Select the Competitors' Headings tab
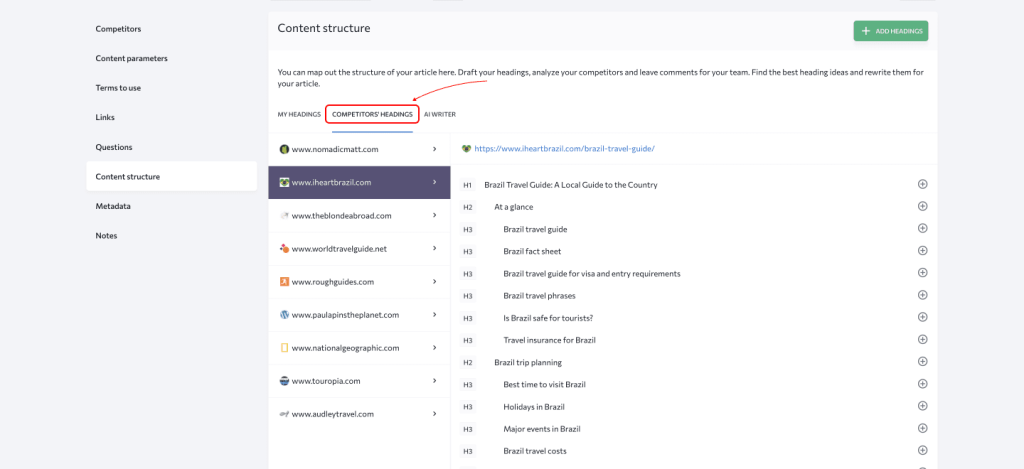1024x469 pixels. point(372,115)
